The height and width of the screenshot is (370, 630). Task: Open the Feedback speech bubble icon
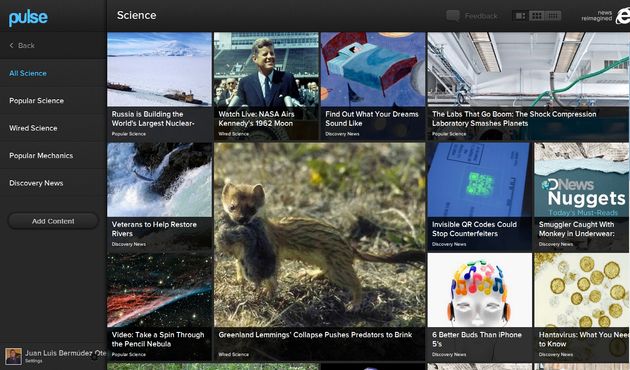click(453, 16)
